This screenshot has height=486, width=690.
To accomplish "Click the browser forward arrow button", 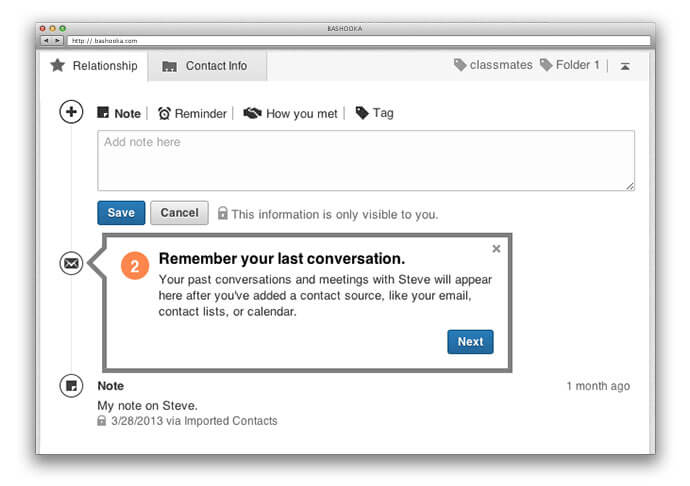I will coord(57,40).
